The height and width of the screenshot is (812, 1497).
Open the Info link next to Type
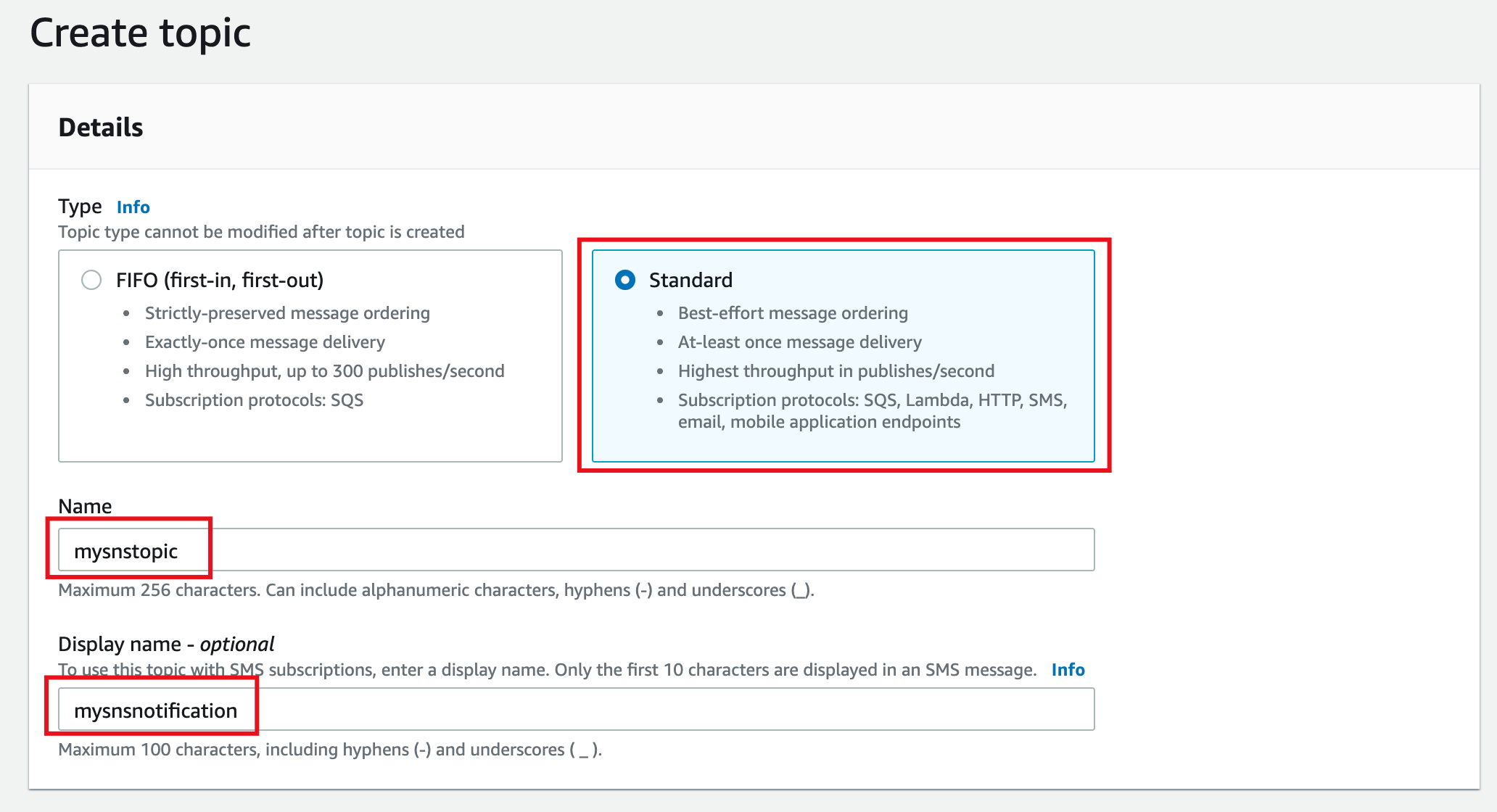pos(133,207)
